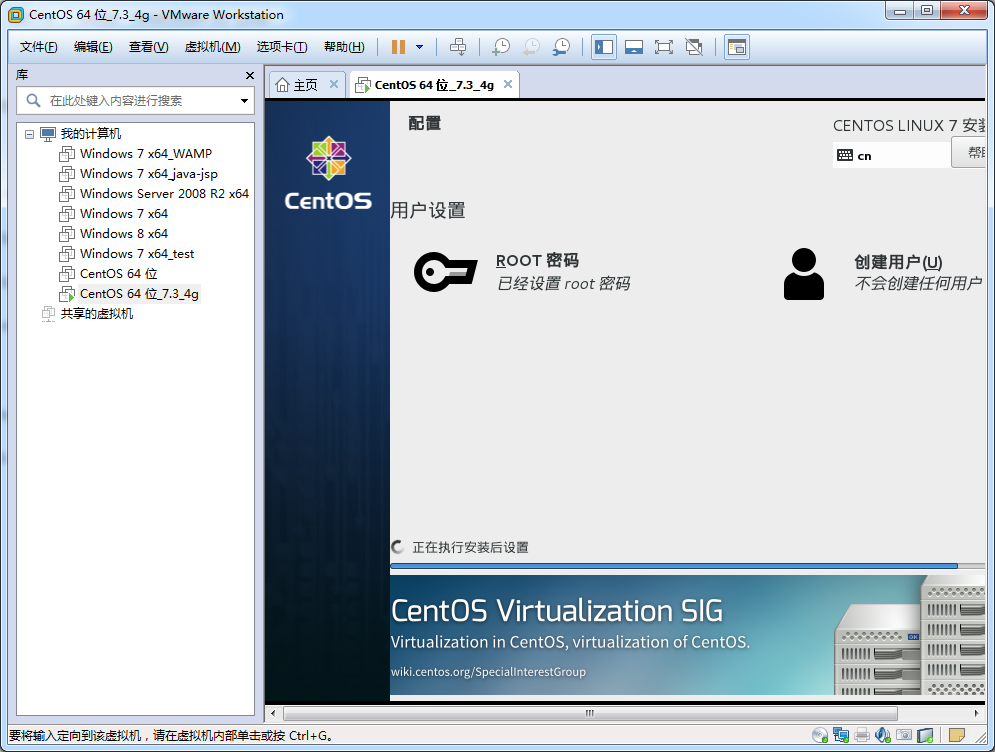Viewport: 995px width, 752px height.
Task: Revert to the previous snapshot icon
Action: pyautogui.click(x=531, y=47)
